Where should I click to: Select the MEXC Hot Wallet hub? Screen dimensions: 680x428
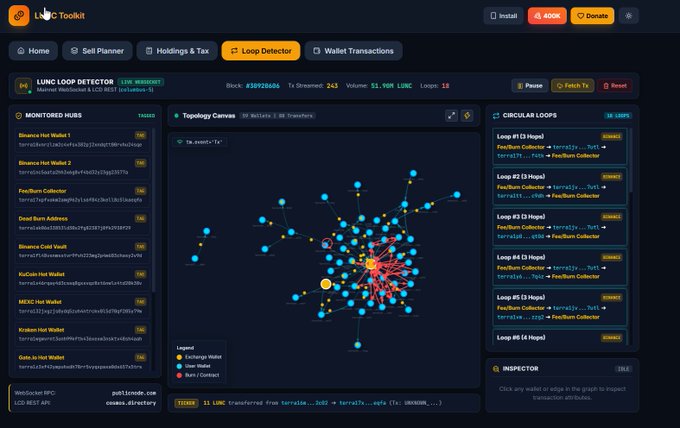click(x=82, y=307)
